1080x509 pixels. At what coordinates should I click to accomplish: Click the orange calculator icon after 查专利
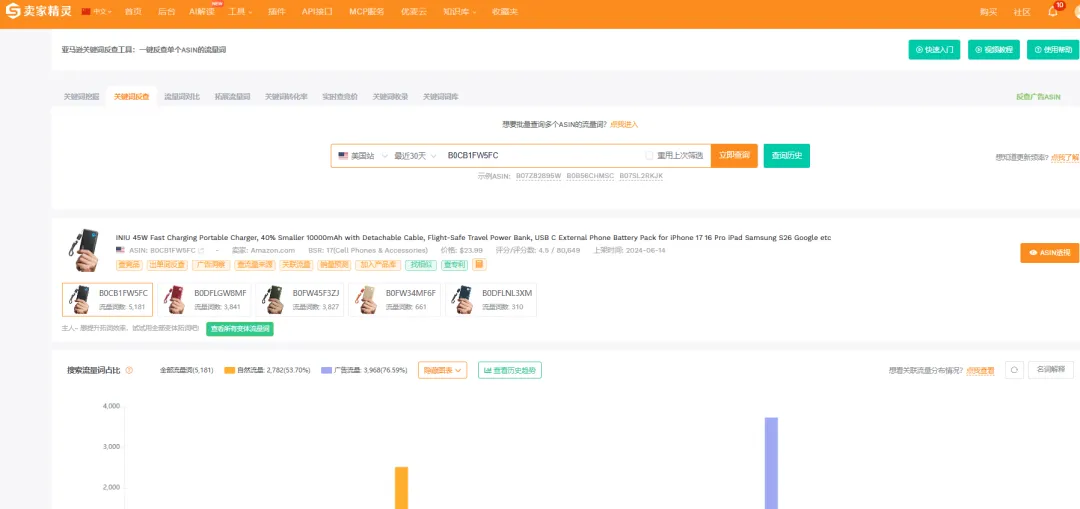479,264
